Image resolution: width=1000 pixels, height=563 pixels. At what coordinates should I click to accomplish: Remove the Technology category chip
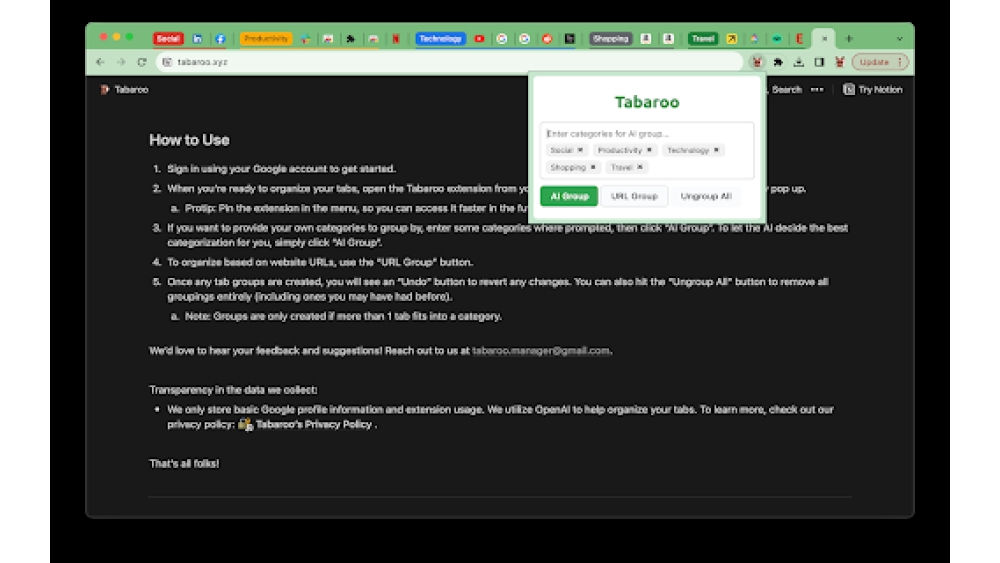point(716,150)
